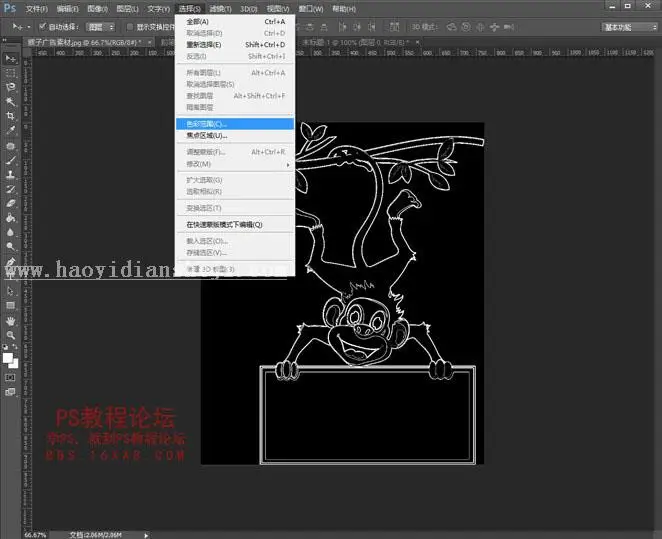
Task: Swap foreground and background colors icon
Action: (x=15, y=347)
